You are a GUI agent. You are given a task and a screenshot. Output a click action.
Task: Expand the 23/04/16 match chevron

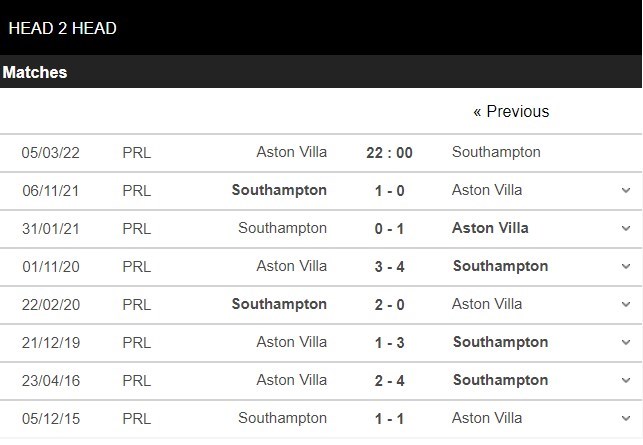tap(626, 380)
